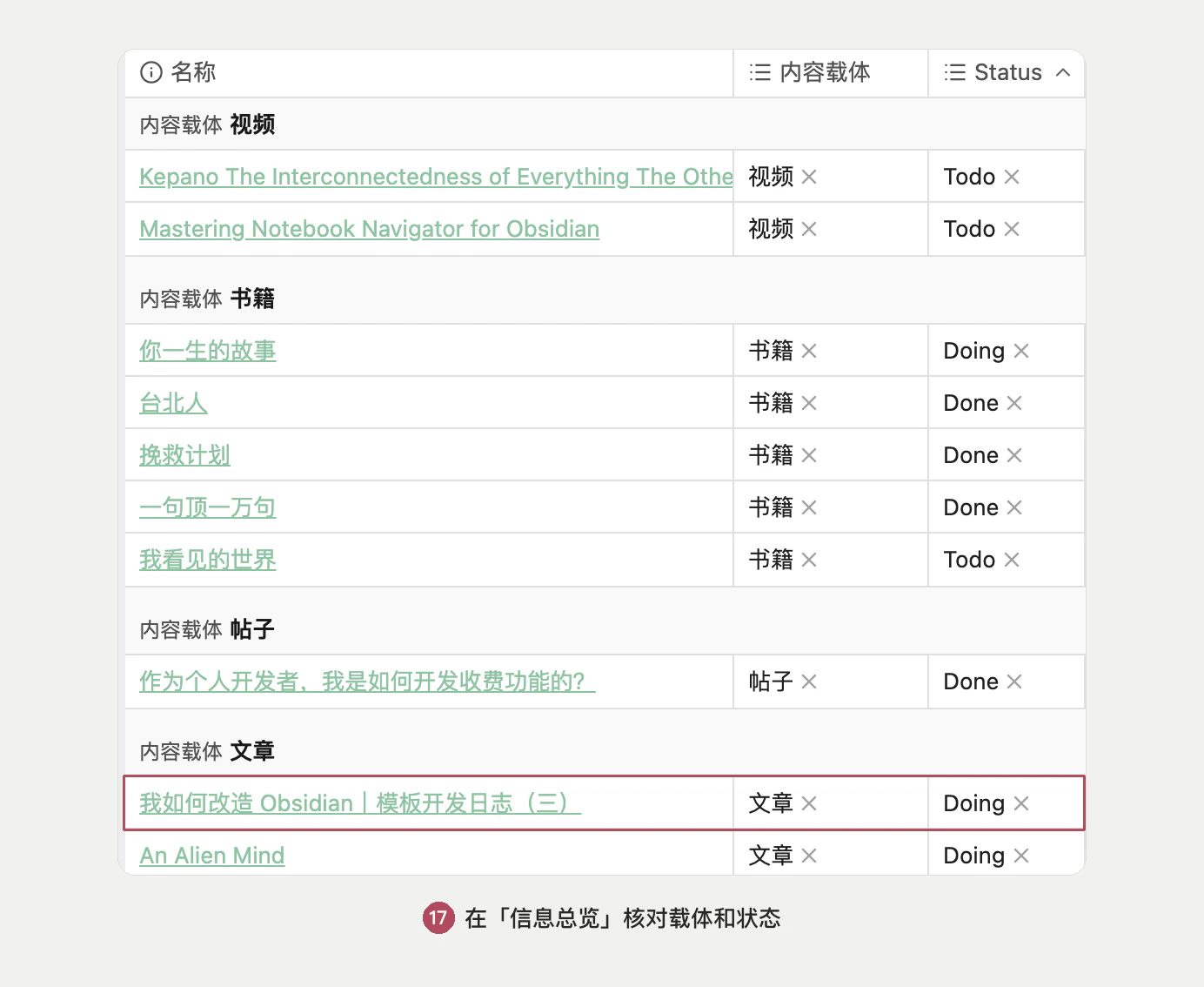Remove Doing status from 你一生的故事 row
1204x987 pixels.
point(1021,351)
